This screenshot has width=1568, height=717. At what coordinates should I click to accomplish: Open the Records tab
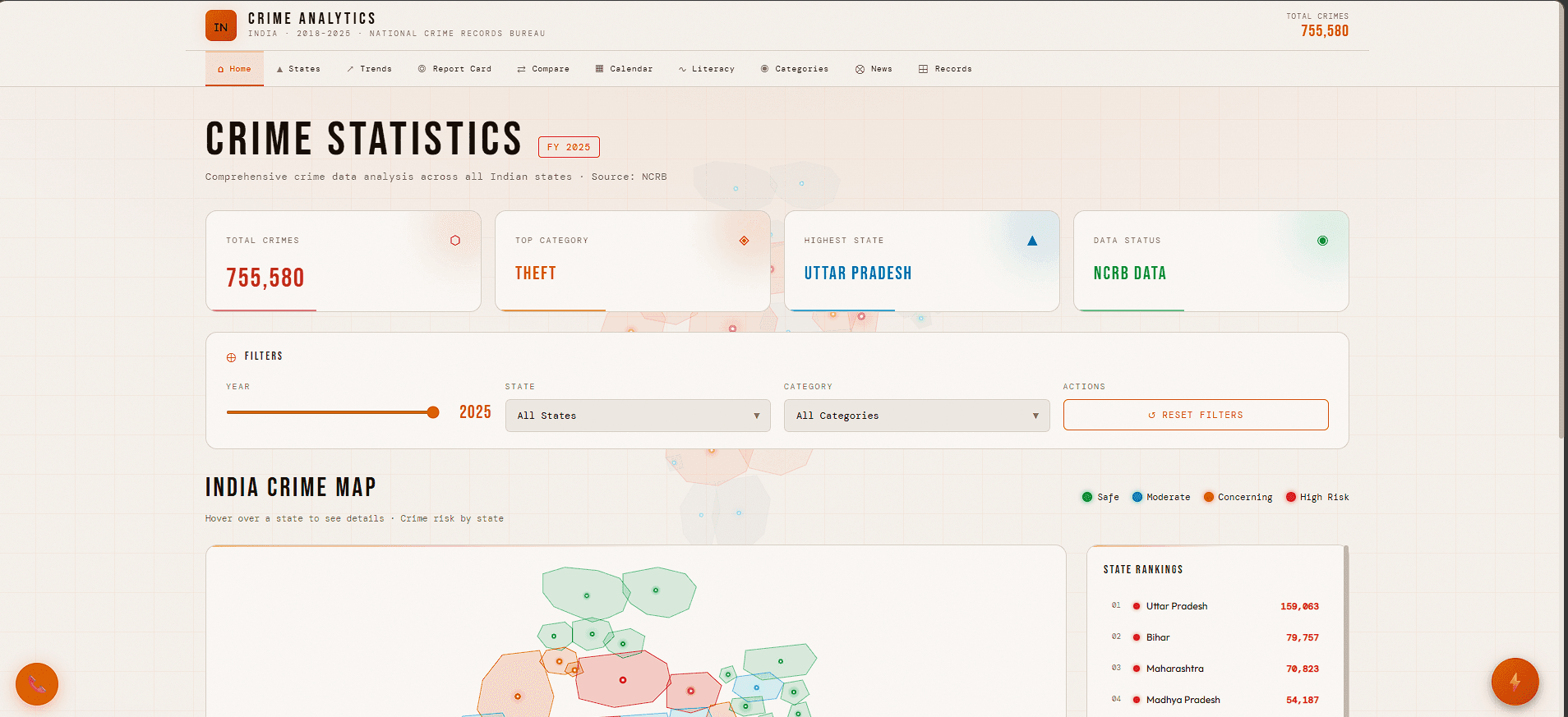(945, 69)
